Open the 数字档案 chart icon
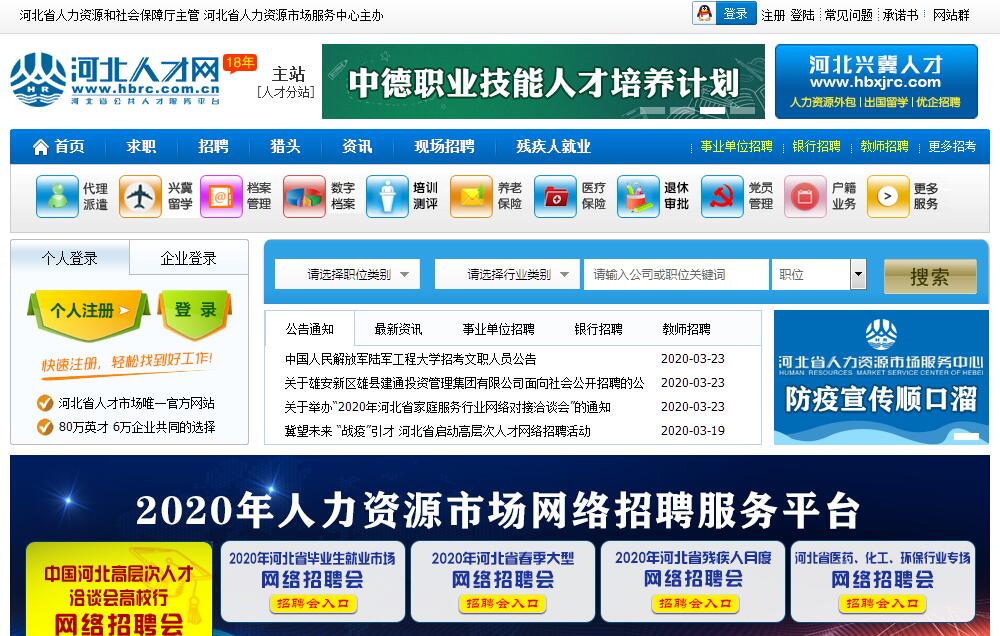1000x636 pixels. click(304, 196)
